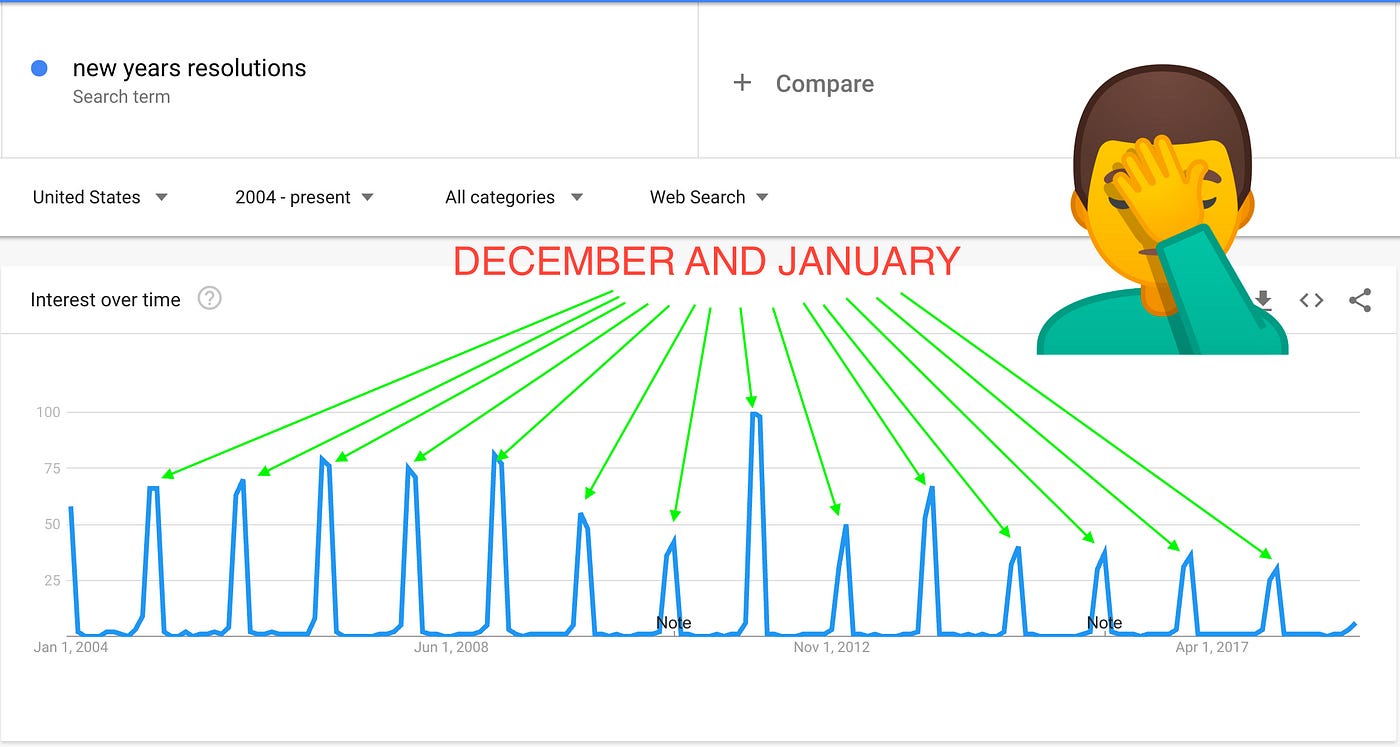
Task: Open the embed code icon
Action: tap(1311, 300)
